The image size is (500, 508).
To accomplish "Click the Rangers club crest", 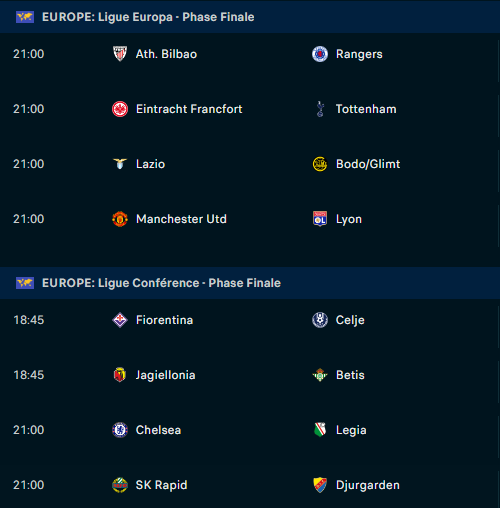I will click(320, 54).
